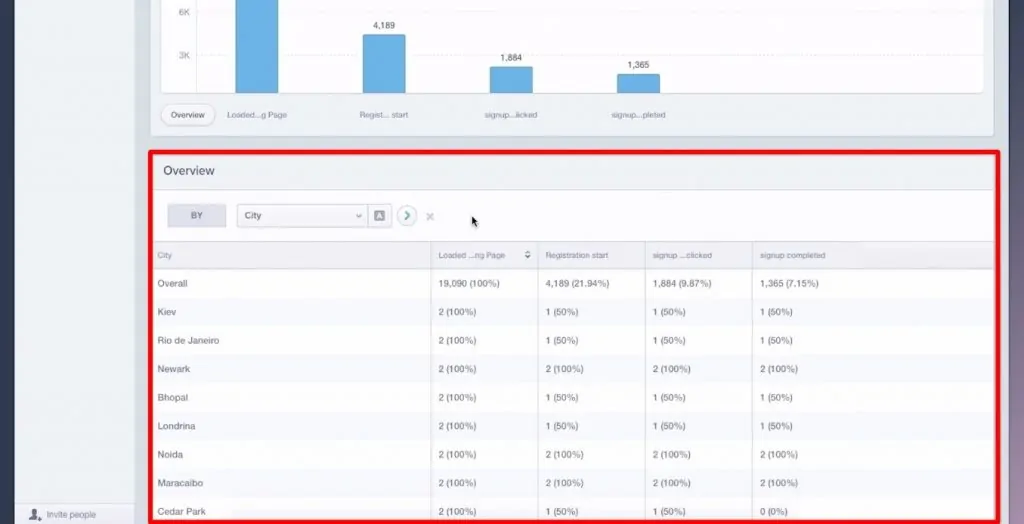Click the chart bar labeled 1,884
This screenshot has height=524, width=1024.
[511, 80]
